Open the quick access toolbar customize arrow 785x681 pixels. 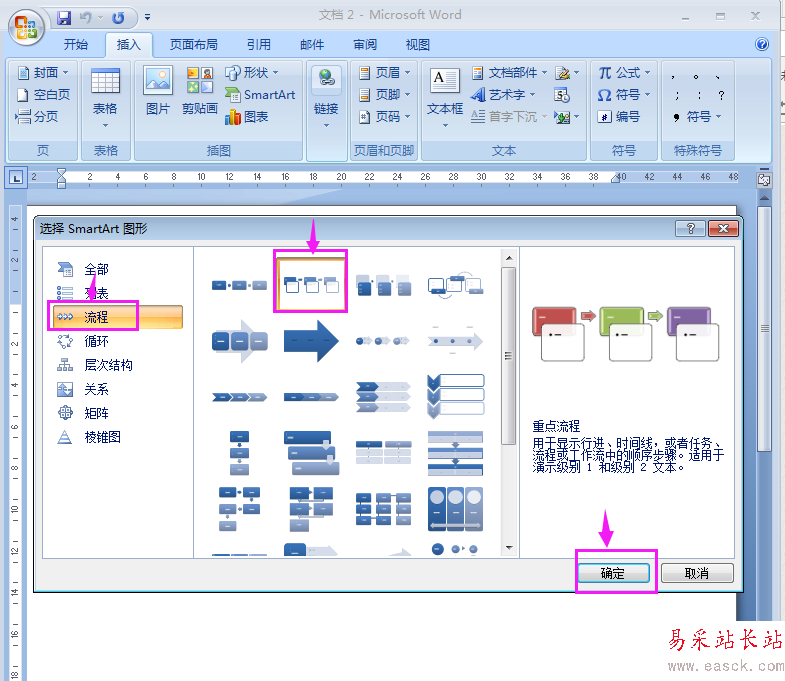click(x=147, y=18)
